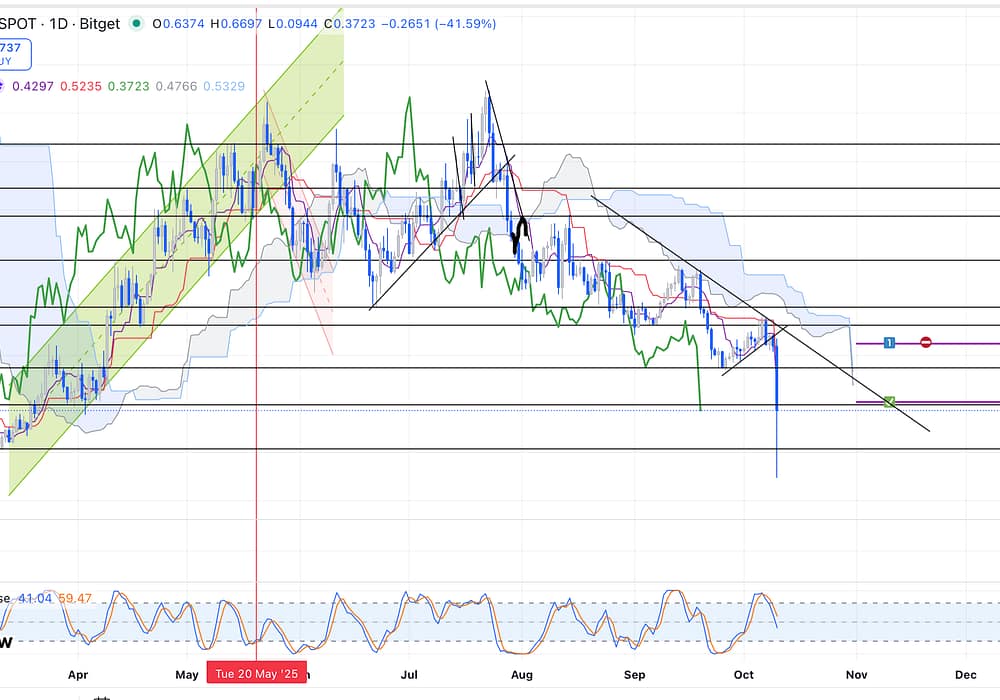Screen dimensions: 1000x700
Task: Click the purple indicator value 0.4297
Action: 32,87
